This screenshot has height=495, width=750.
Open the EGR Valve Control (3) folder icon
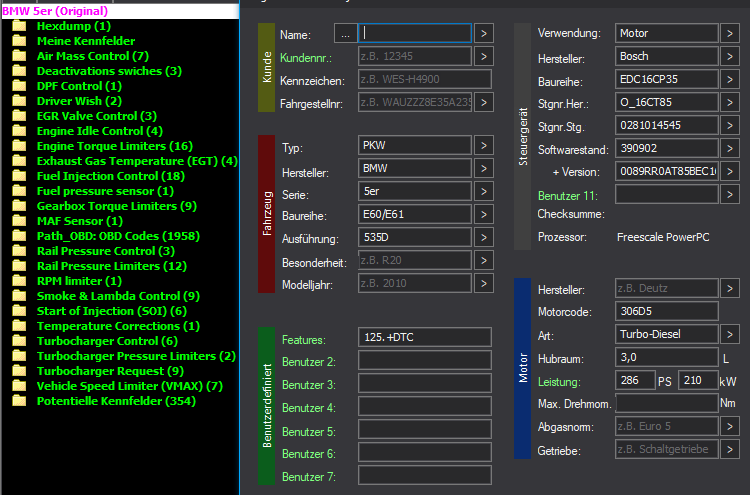click(19, 116)
